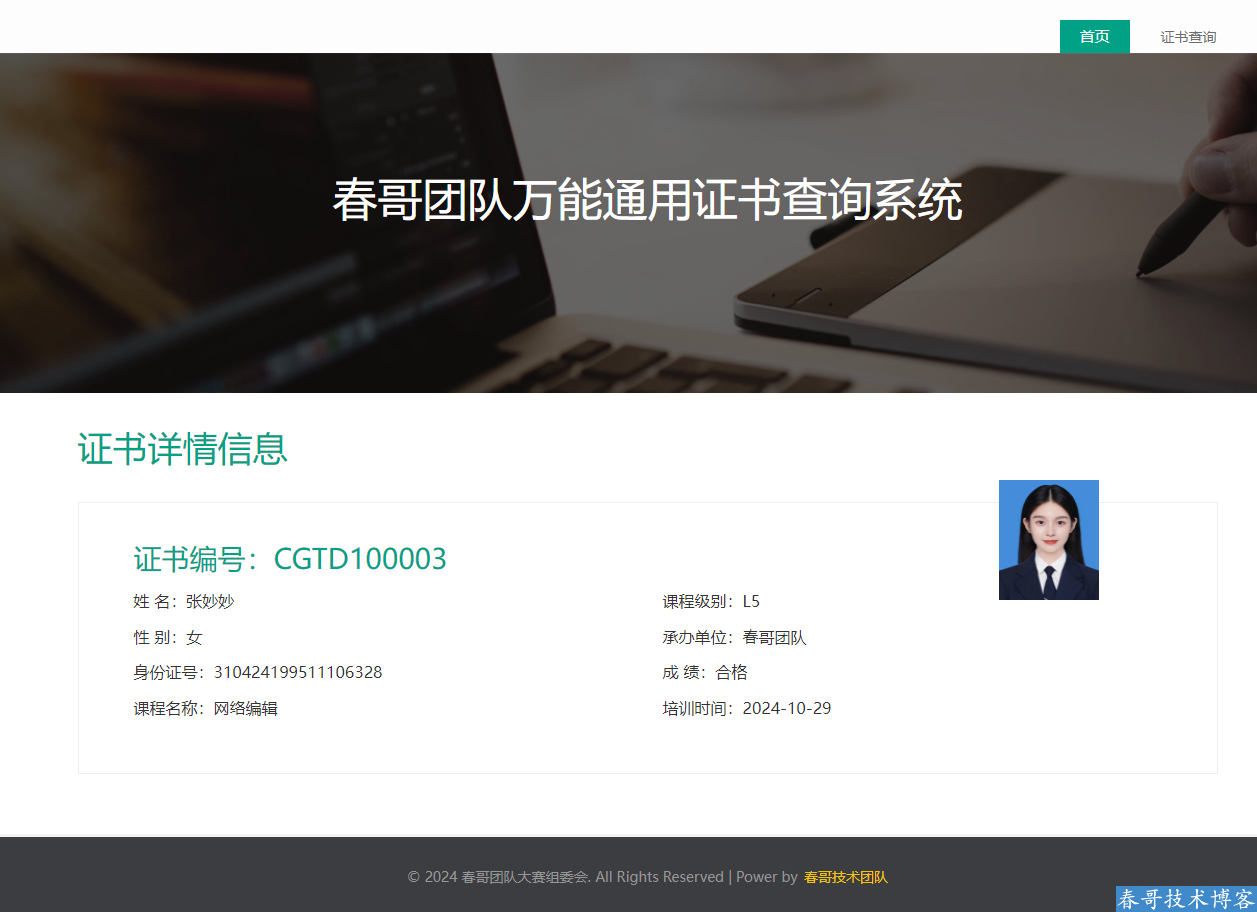Click the course name 网络编辑
The image size is (1257, 912).
pos(246,709)
